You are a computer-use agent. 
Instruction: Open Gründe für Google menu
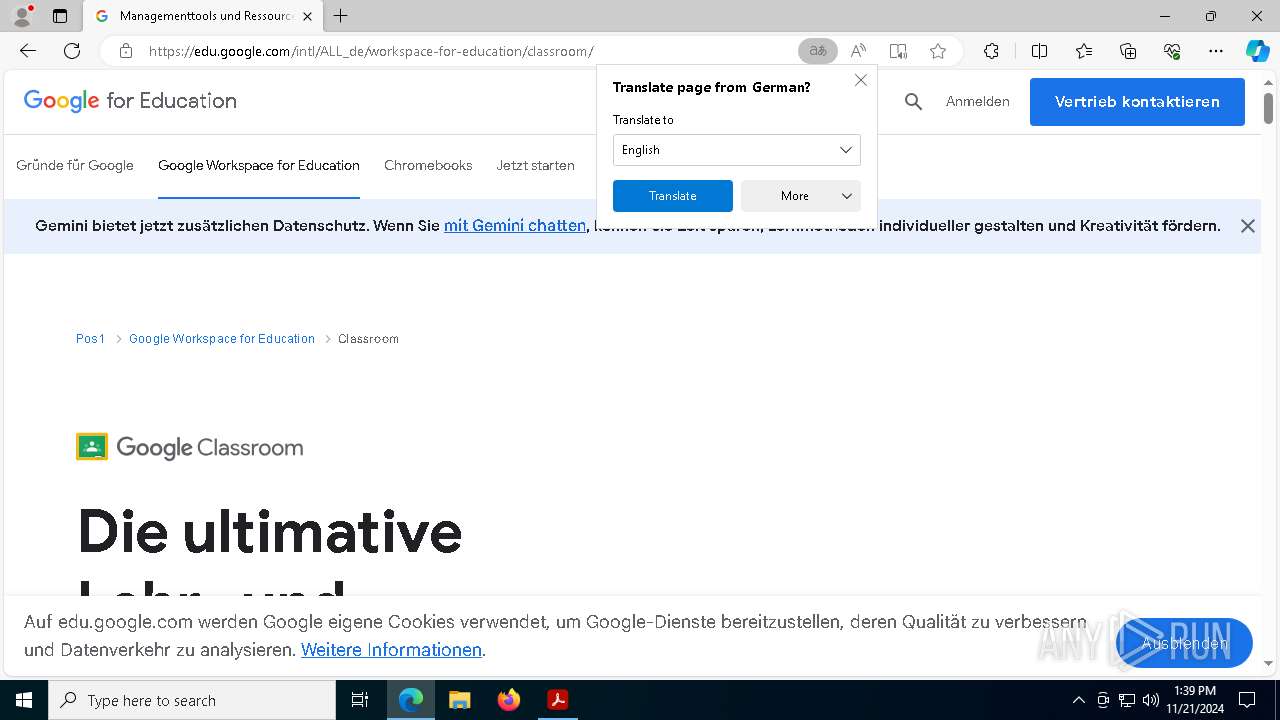point(75,165)
